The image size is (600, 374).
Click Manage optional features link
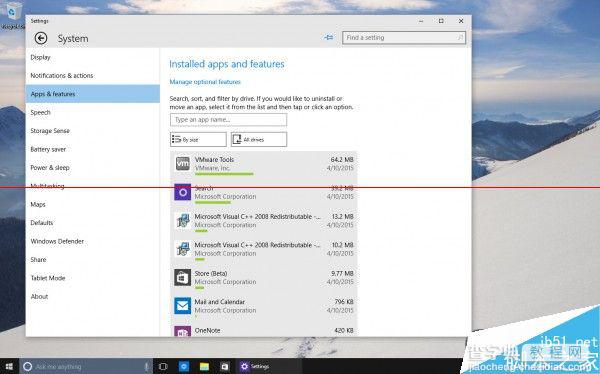pos(205,82)
